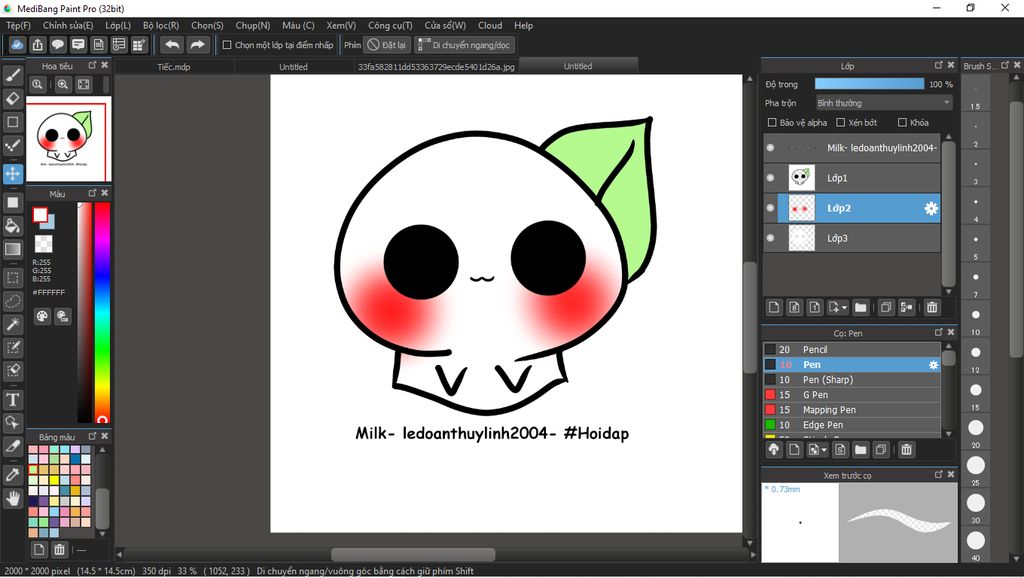Click the navigator thumbnail preview
The height and width of the screenshot is (578, 1024).
[x=68, y=139]
